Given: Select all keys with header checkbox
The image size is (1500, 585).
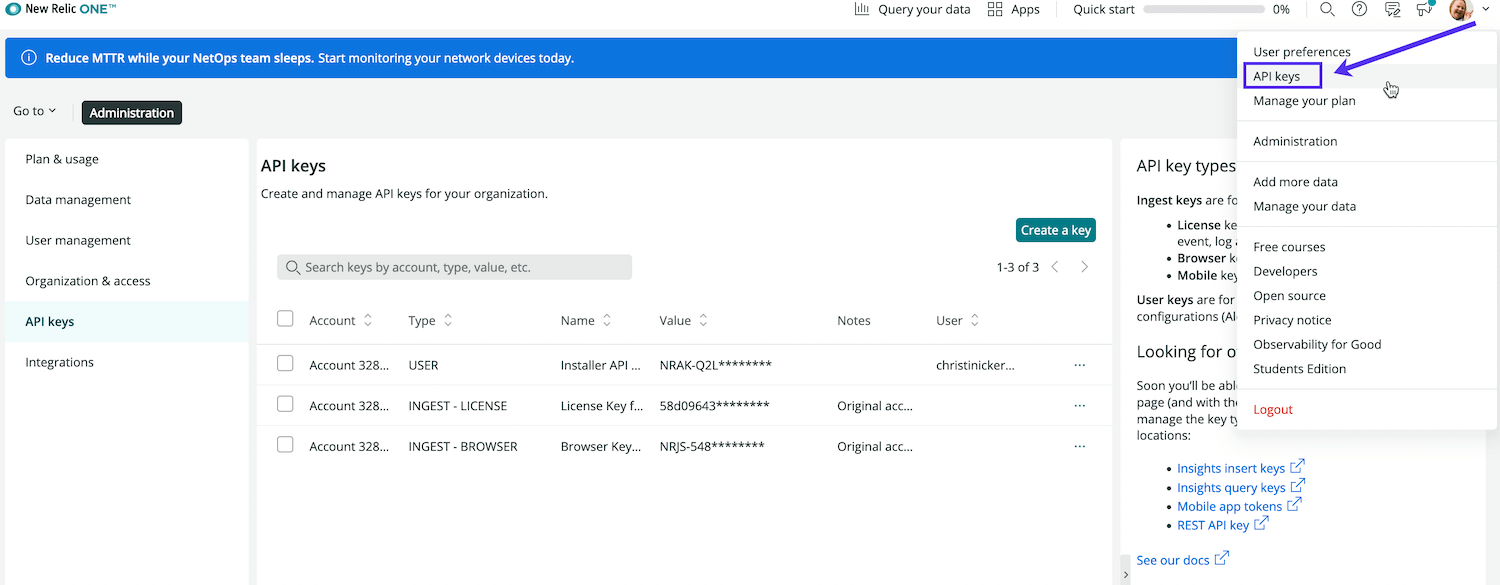Looking at the screenshot, I should 285,319.
